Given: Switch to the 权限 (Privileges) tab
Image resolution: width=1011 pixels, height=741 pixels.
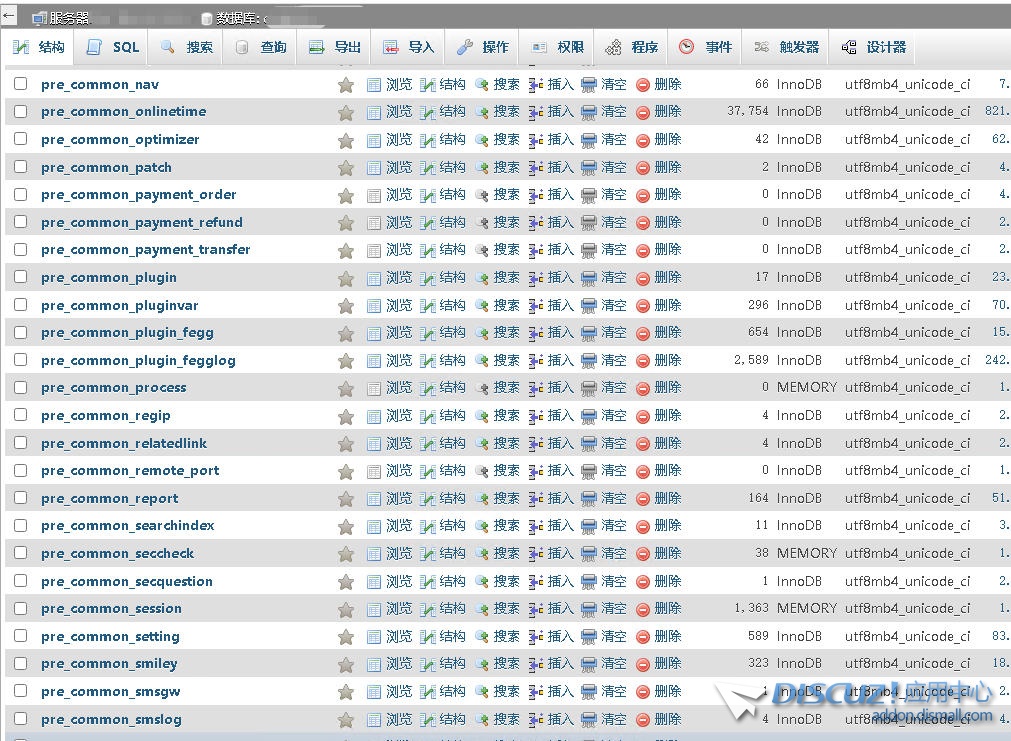Looking at the screenshot, I should tap(557, 47).
